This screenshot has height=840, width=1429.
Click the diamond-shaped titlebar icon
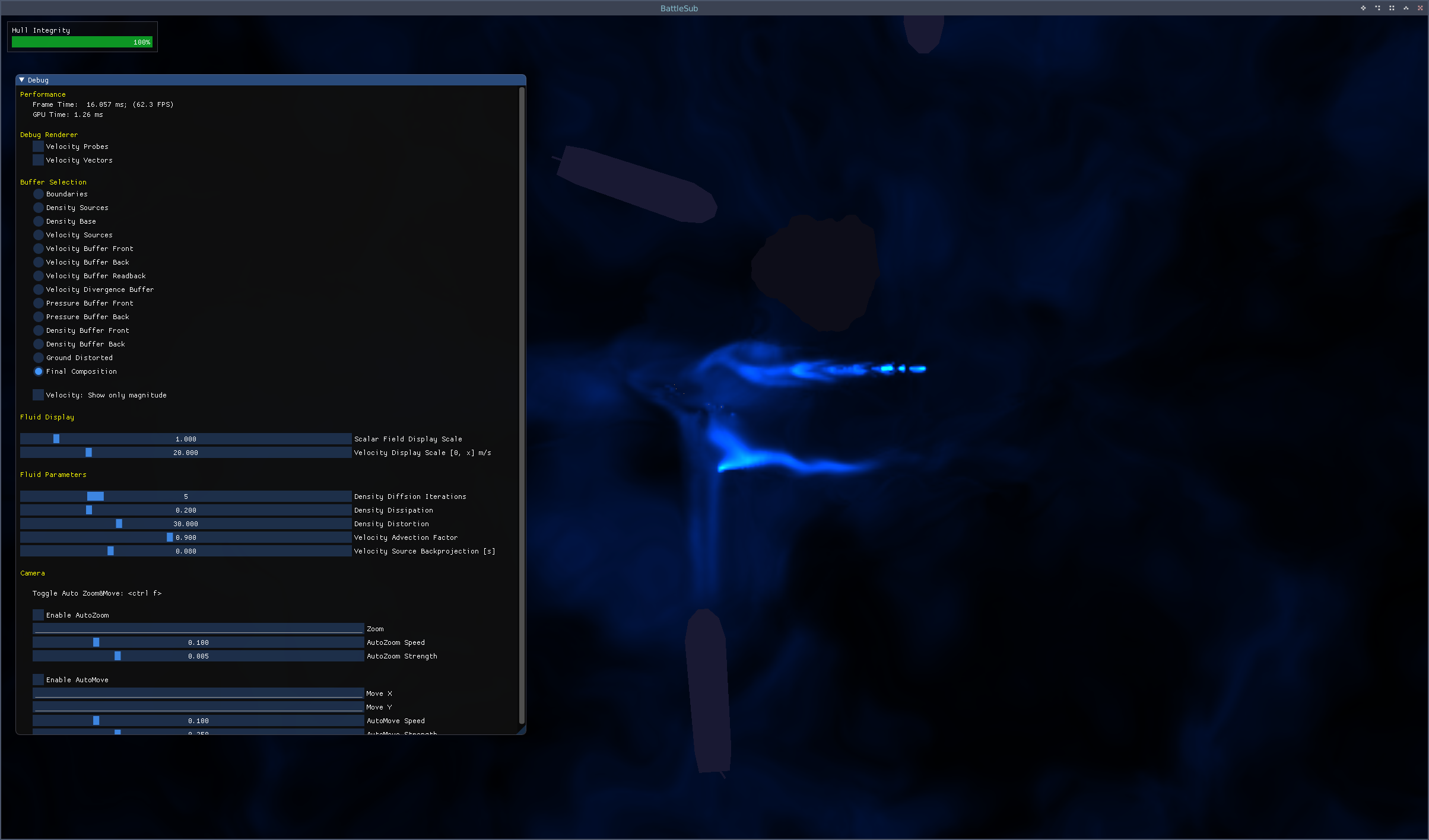[1363, 8]
